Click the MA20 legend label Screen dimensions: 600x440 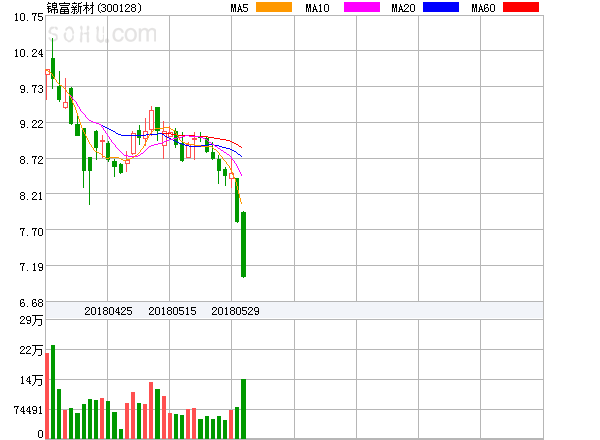[403, 8]
